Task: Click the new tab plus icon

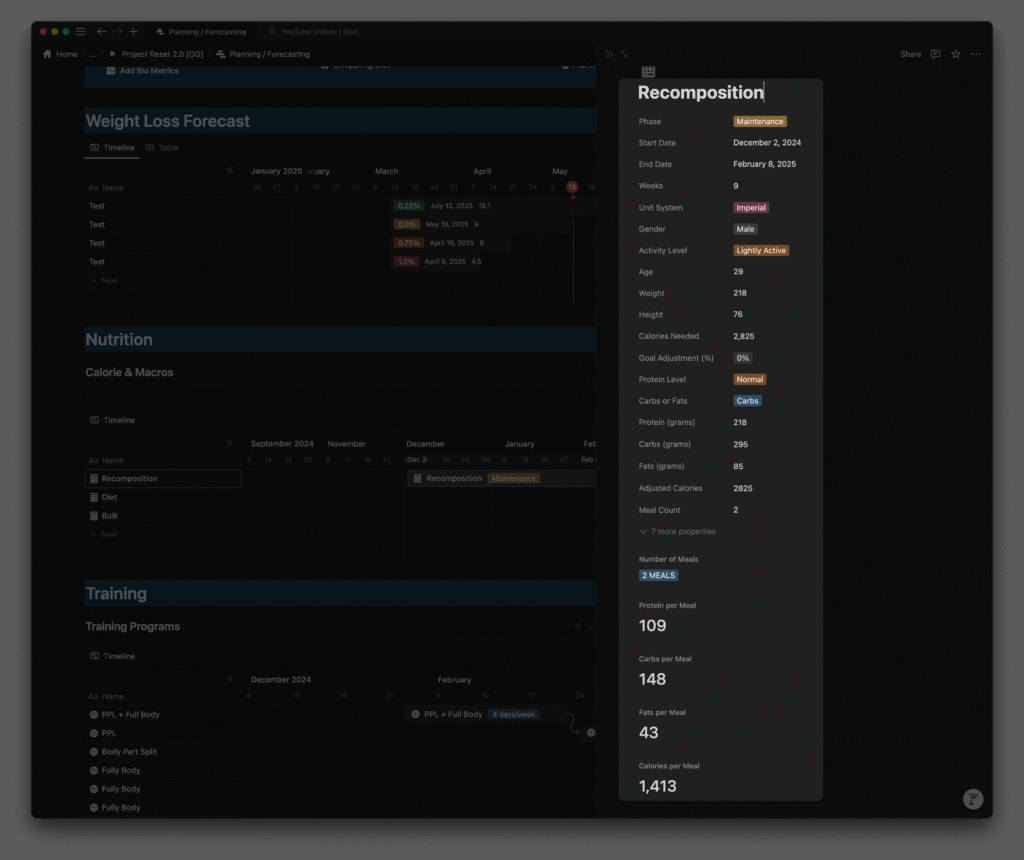Action: coord(134,32)
